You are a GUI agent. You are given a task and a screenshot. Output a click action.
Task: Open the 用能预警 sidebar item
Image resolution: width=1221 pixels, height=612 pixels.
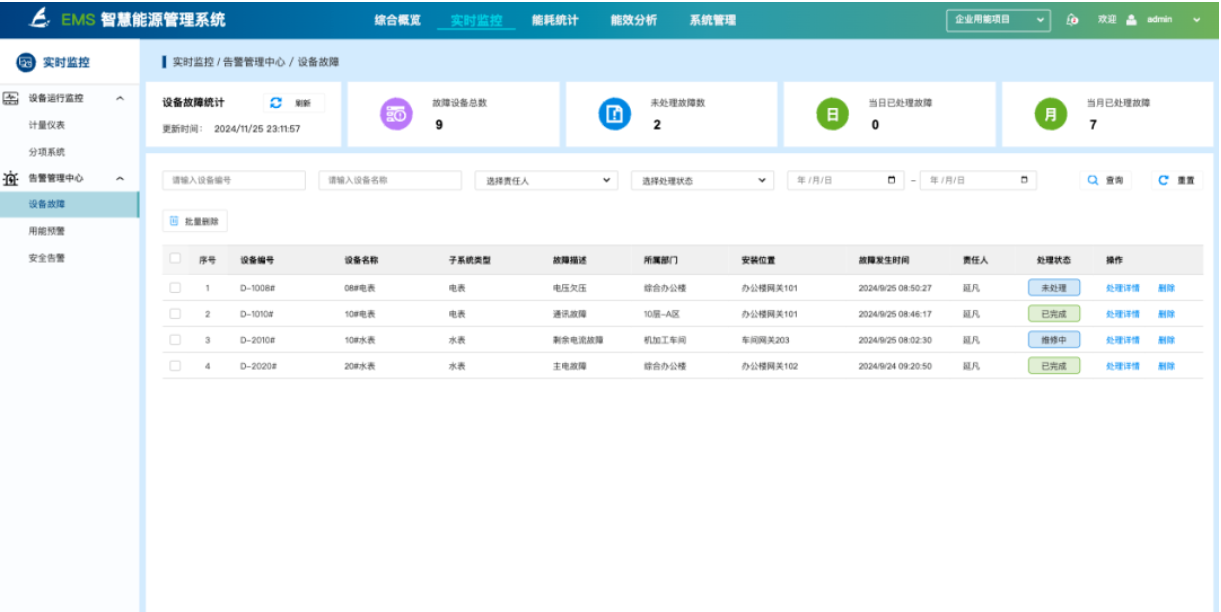[47, 231]
